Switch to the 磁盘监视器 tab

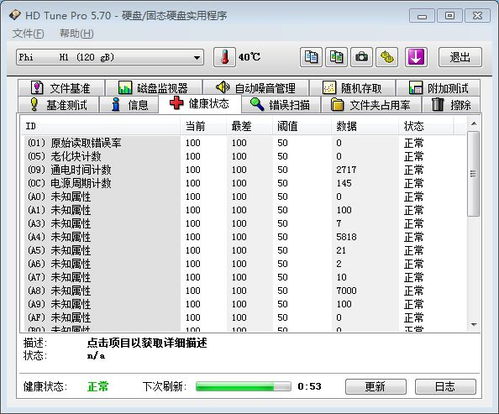pyautogui.click(x=154, y=88)
